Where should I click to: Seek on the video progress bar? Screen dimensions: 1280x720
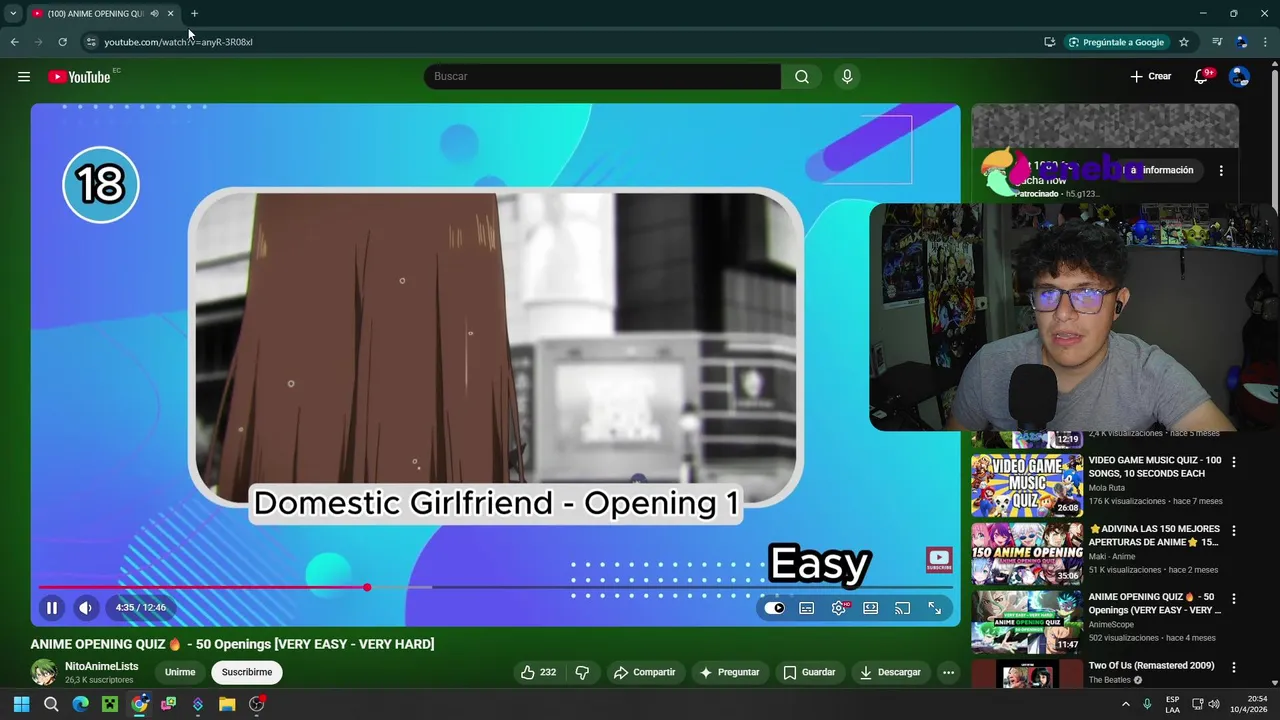point(495,587)
